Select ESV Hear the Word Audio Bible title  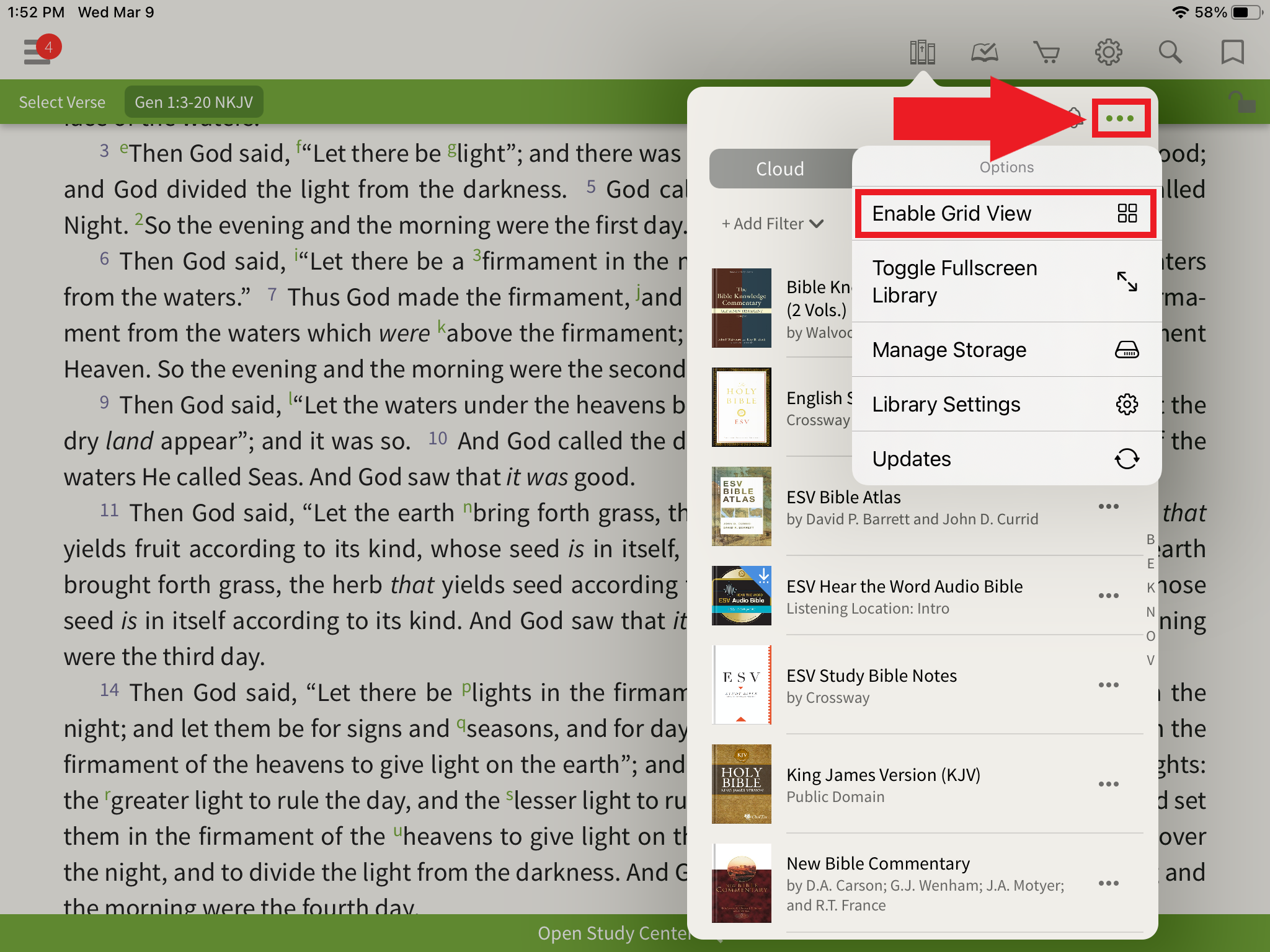tap(904, 586)
